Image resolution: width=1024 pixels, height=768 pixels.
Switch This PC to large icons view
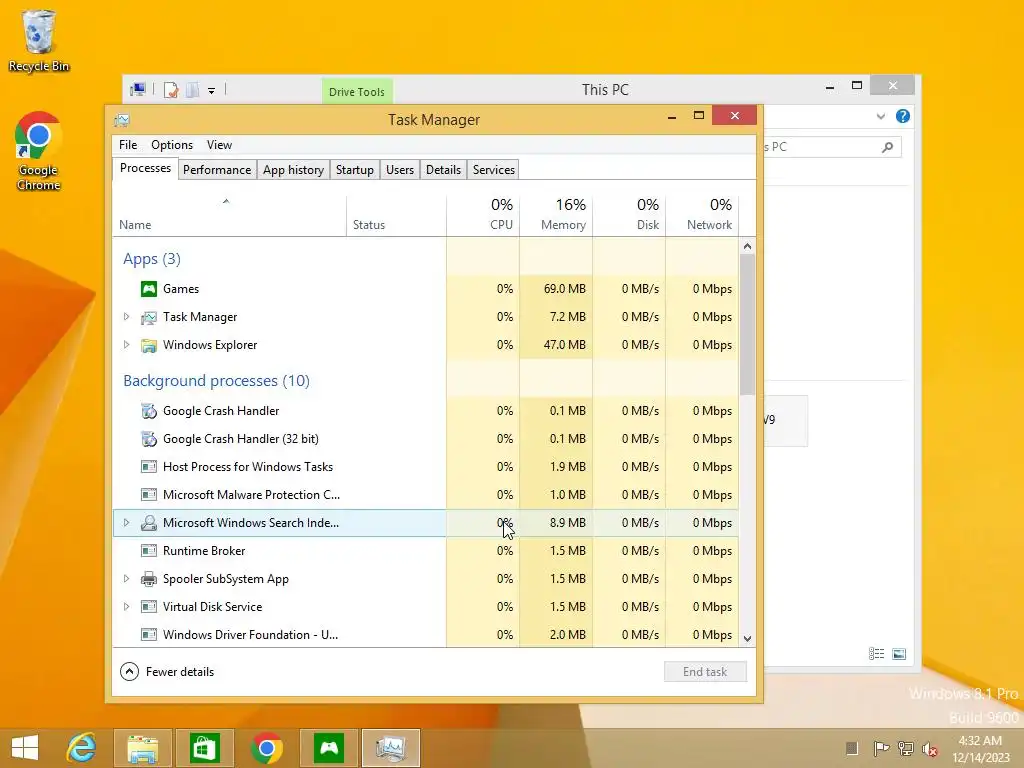click(899, 654)
